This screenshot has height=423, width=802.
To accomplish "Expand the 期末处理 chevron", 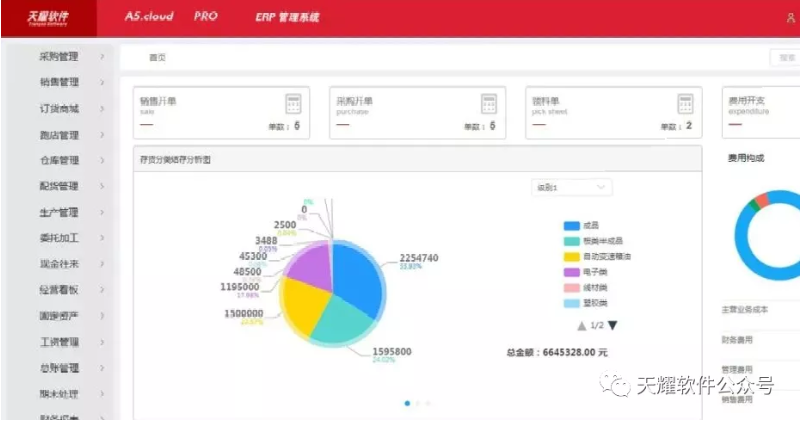I will point(102,394).
